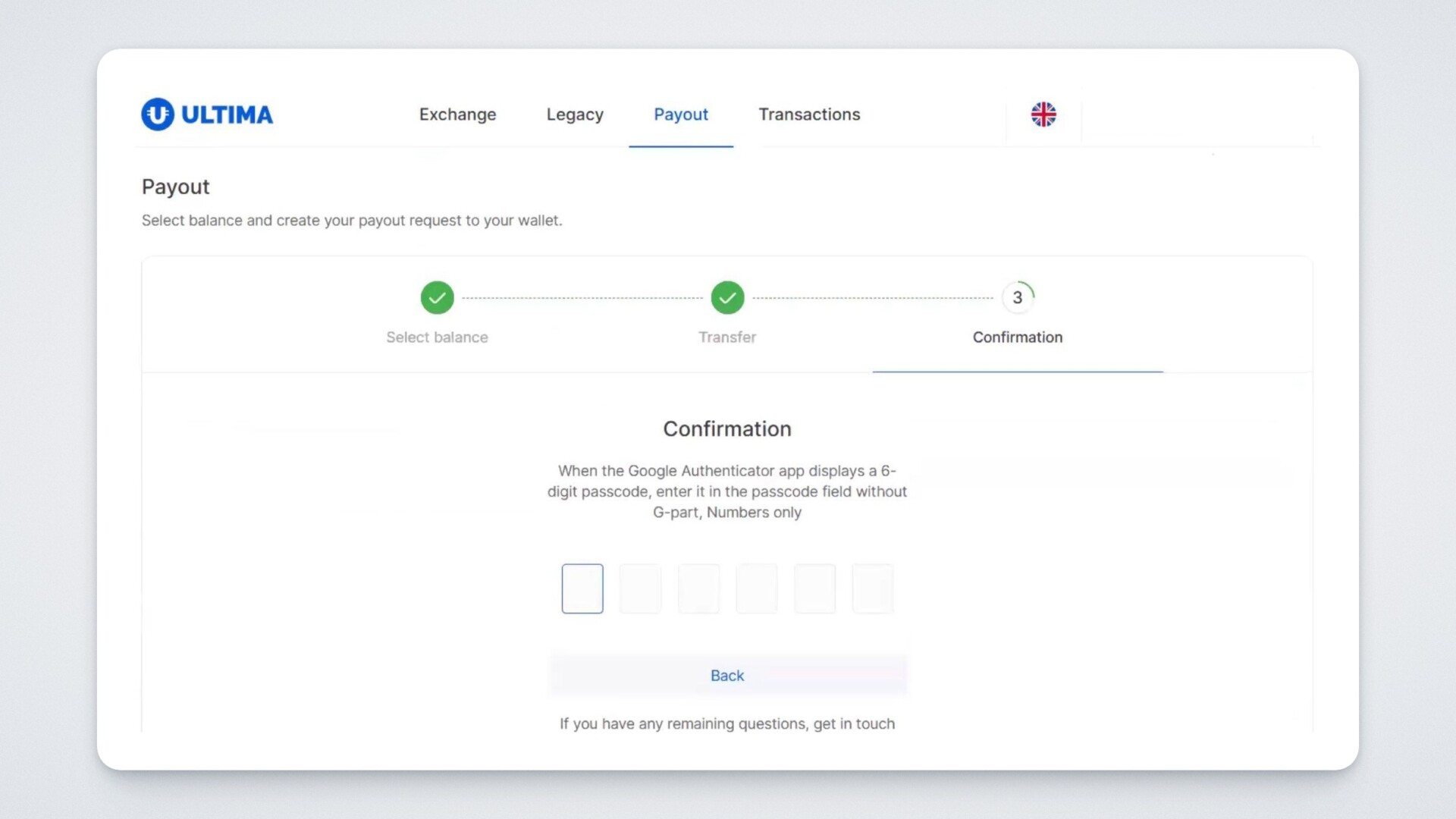Click the green Select balance checkmark
1456x819 pixels.
coord(437,297)
